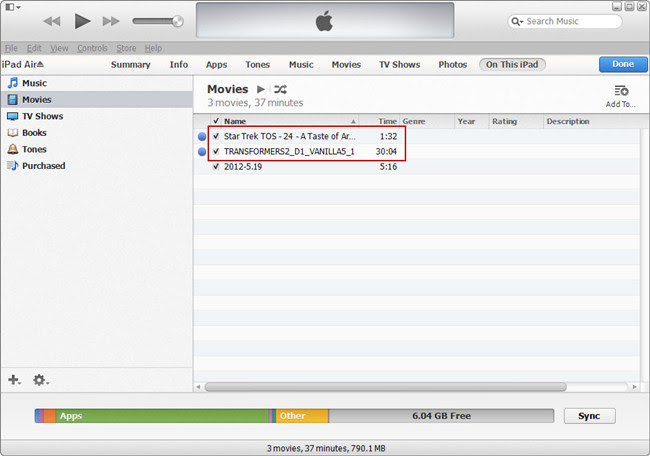The width and height of the screenshot is (650, 456).
Task: Select Music in the sidebar
Action: (97, 83)
